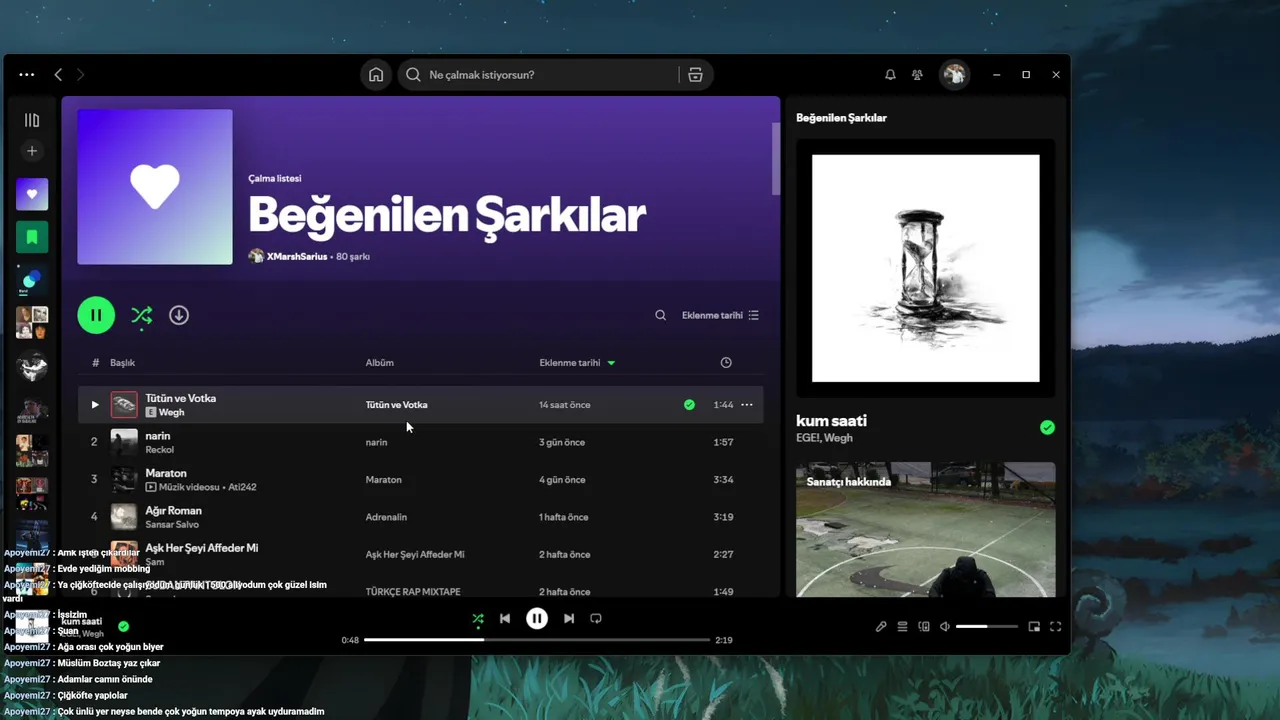Viewport: 1280px width, 720px height.
Task: Open Liked Songs heart tile in sidebar
Action: tap(32, 194)
